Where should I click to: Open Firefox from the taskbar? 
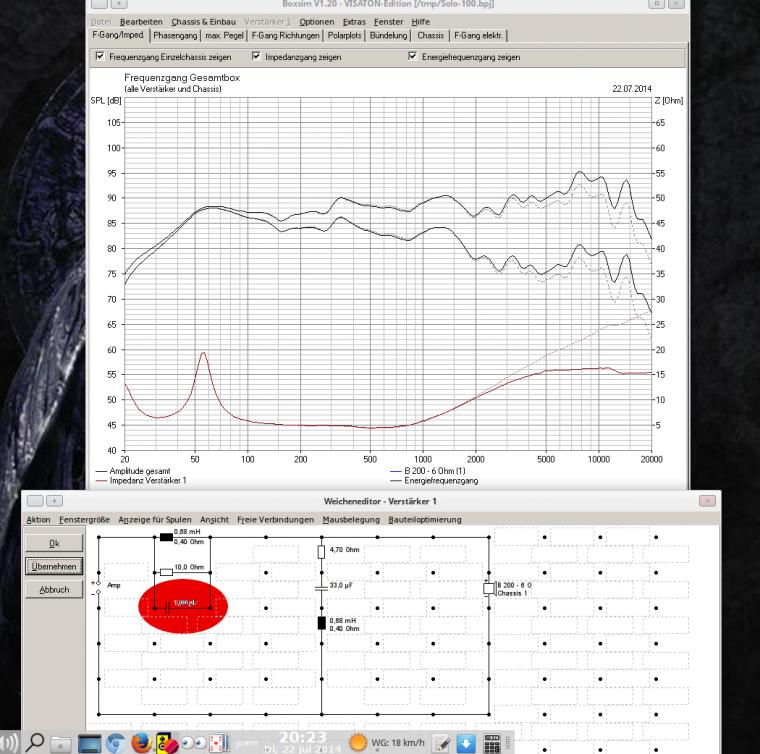click(141, 742)
